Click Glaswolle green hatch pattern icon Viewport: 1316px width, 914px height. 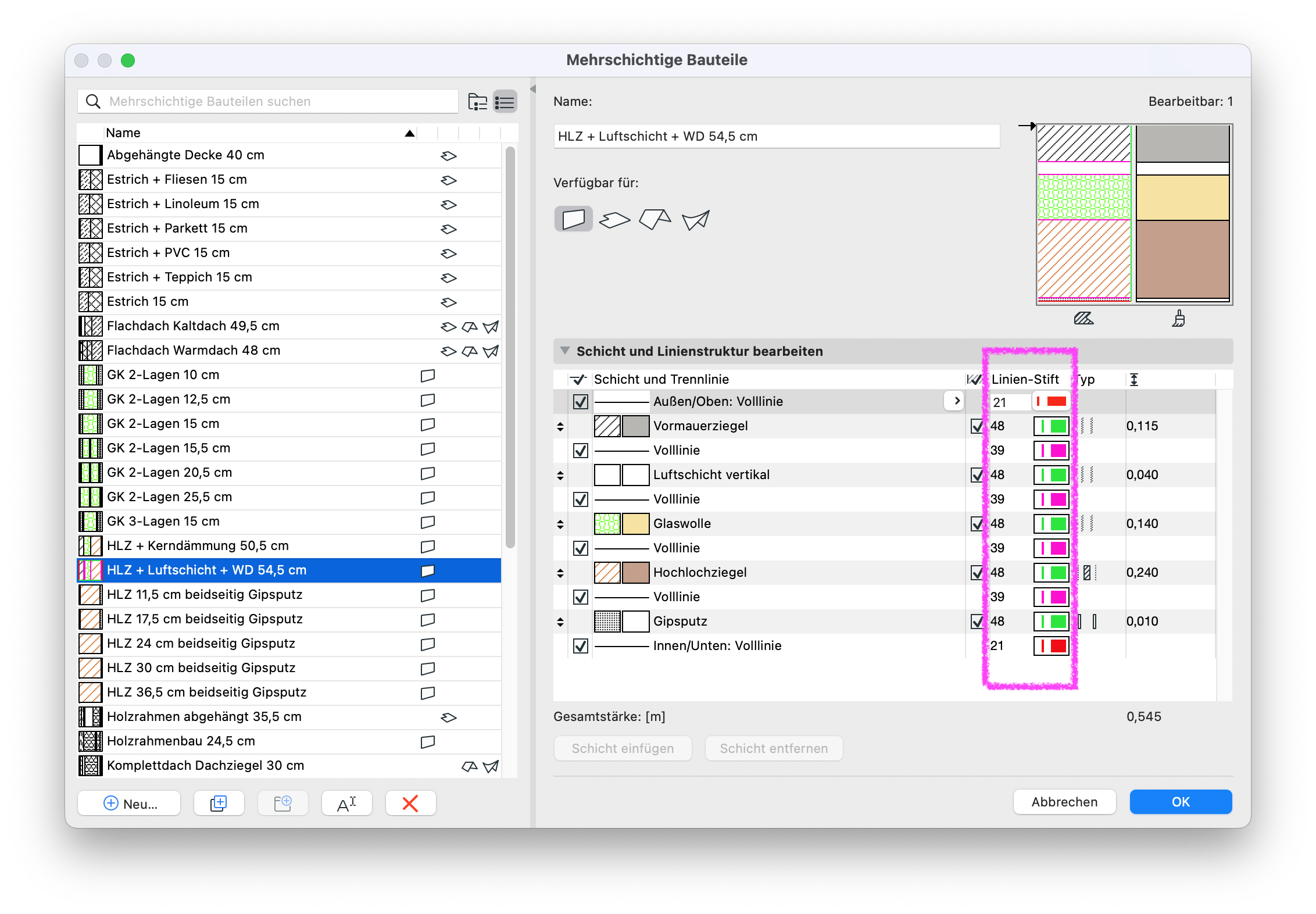[x=607, y=524]
